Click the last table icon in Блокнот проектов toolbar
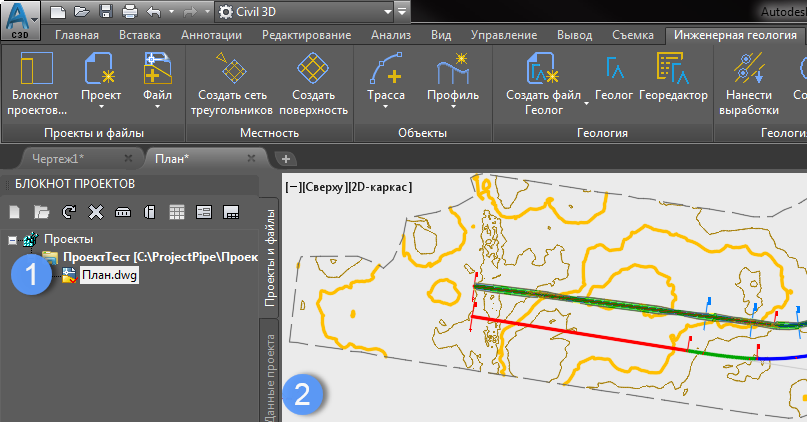Image resolution: width=807 pixels, height=422 pixels. [x=231, y=212]
